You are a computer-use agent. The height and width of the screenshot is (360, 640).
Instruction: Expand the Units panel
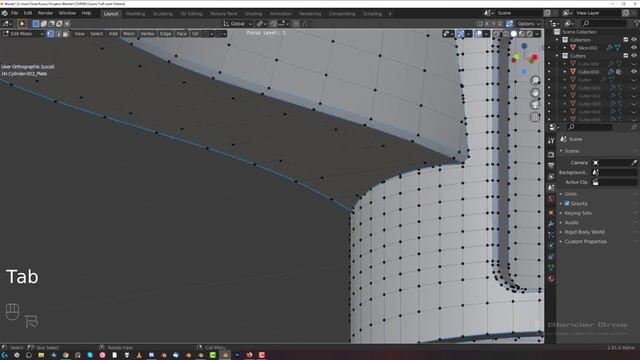571,194
